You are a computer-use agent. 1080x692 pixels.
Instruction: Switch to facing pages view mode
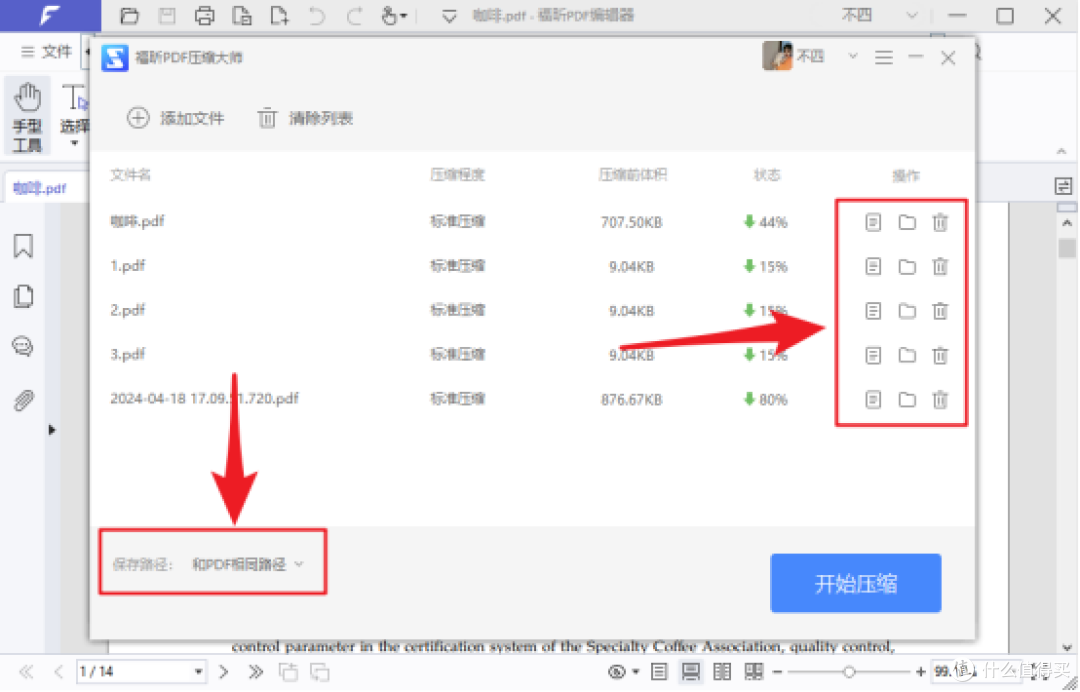coord(722,671)
